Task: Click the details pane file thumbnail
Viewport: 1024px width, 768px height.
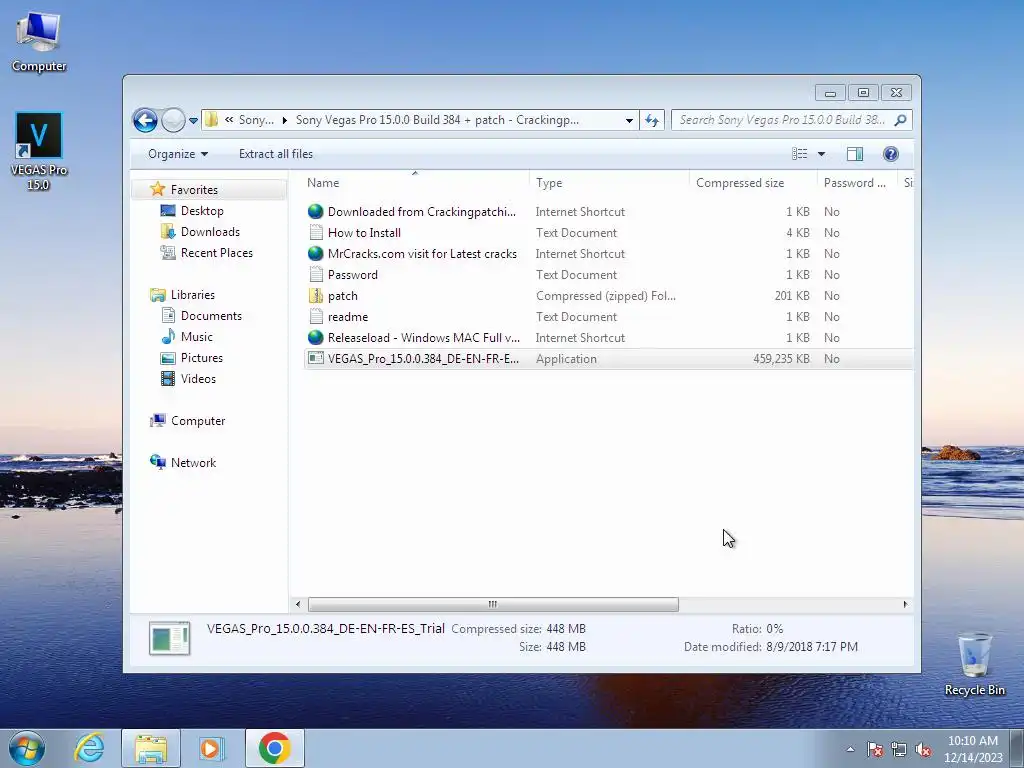Action: pyautogui.click(x=170, y=638)
